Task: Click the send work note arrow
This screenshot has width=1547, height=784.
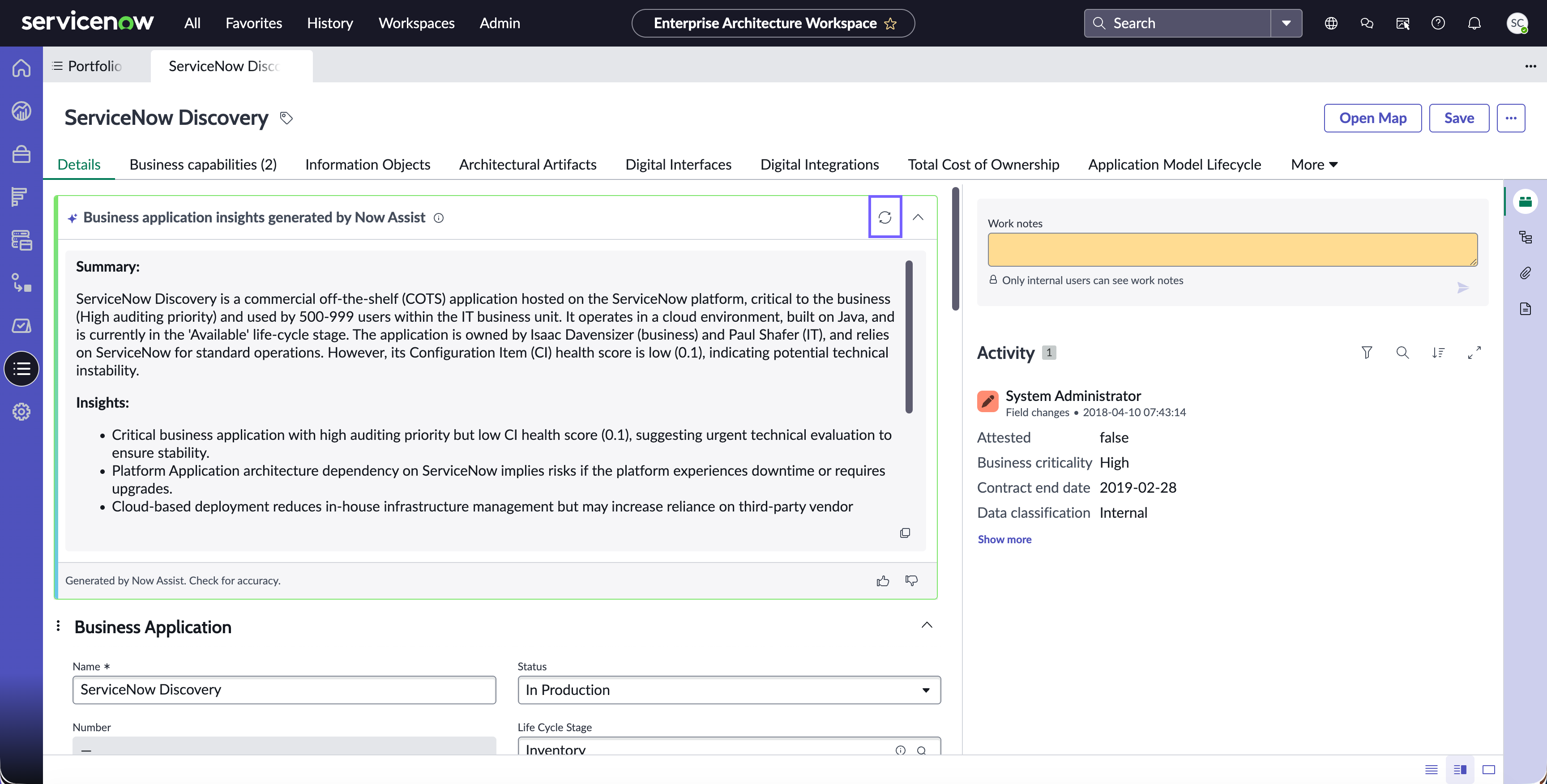Action: click(x=1464, y=288)
